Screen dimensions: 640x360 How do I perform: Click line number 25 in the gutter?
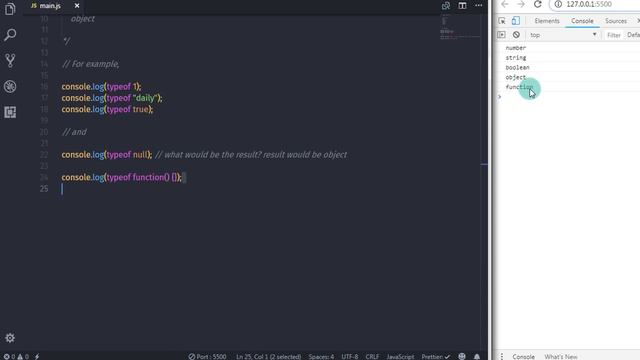pos(44,189)
